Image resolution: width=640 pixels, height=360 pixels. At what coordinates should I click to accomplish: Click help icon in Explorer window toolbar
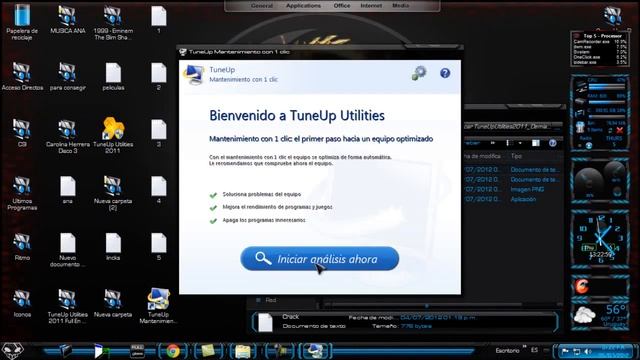click(x=553, y=143)
